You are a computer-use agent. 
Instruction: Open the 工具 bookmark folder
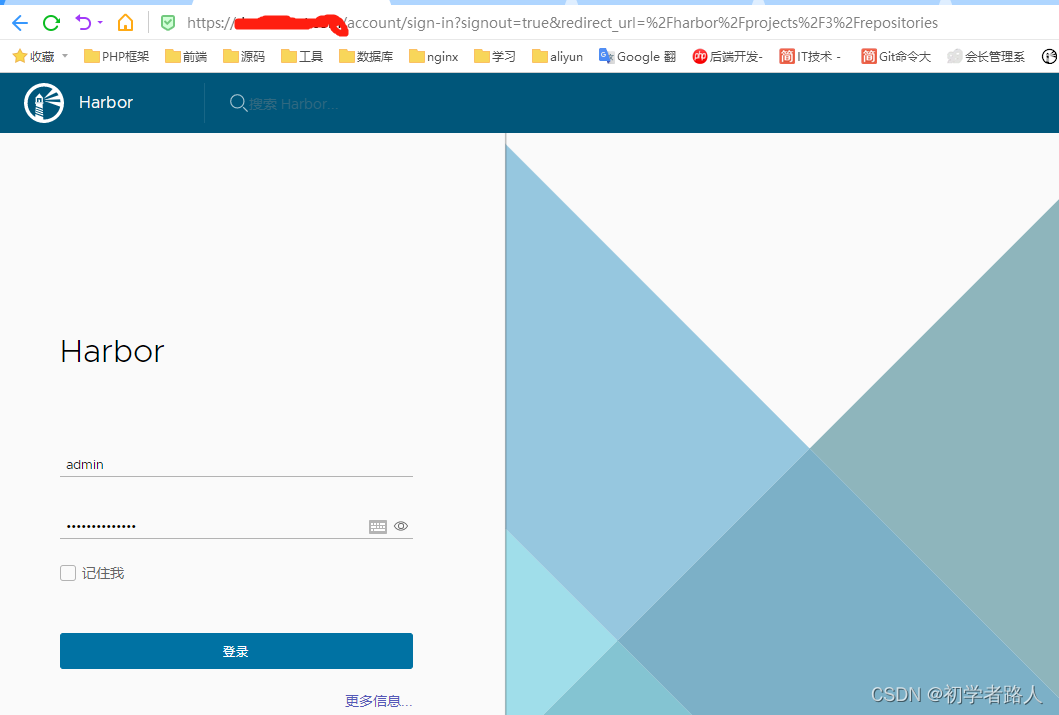(x=302, y=57)
